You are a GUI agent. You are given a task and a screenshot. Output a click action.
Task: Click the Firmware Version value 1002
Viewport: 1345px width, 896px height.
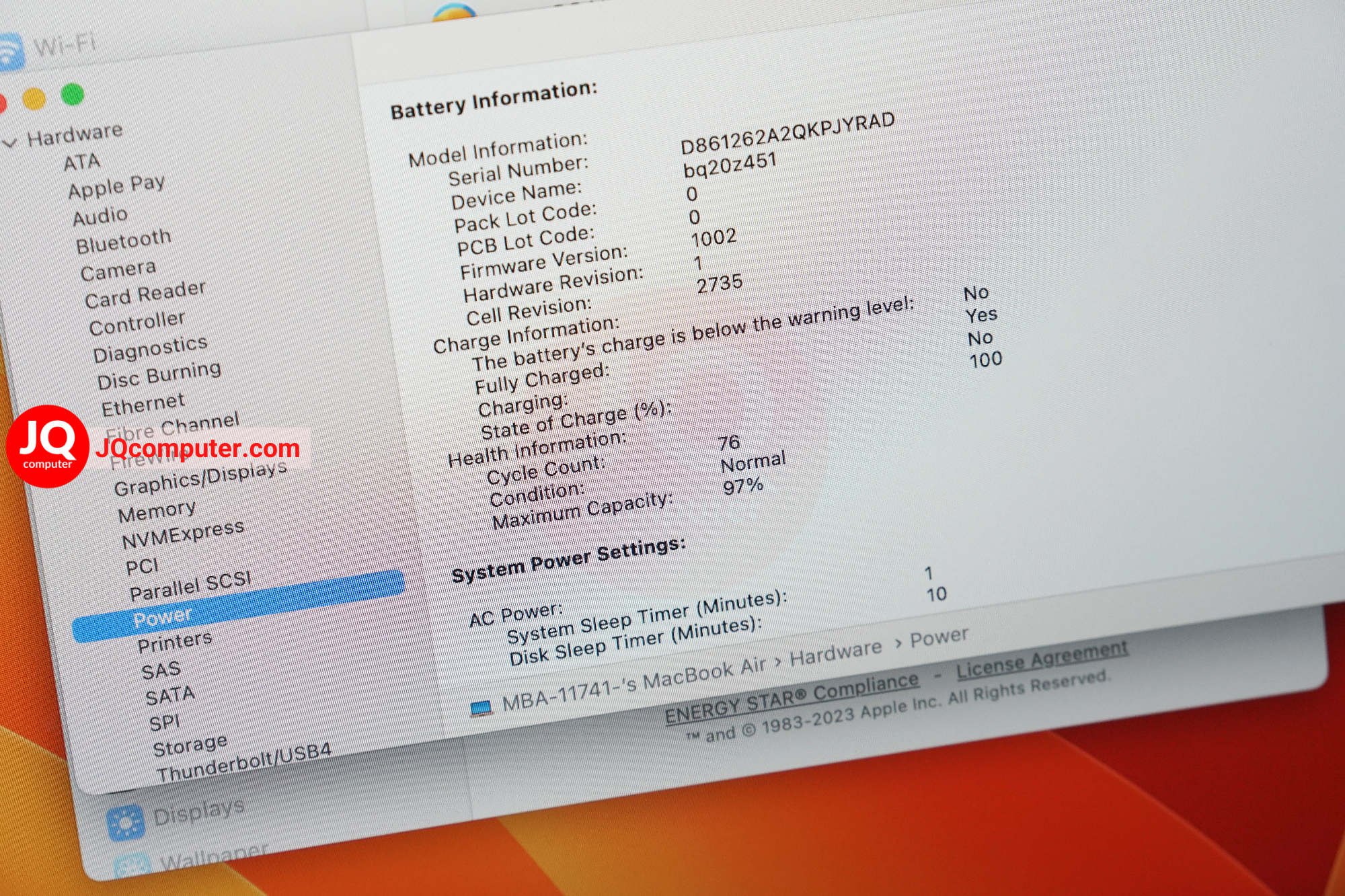[714, 238]
